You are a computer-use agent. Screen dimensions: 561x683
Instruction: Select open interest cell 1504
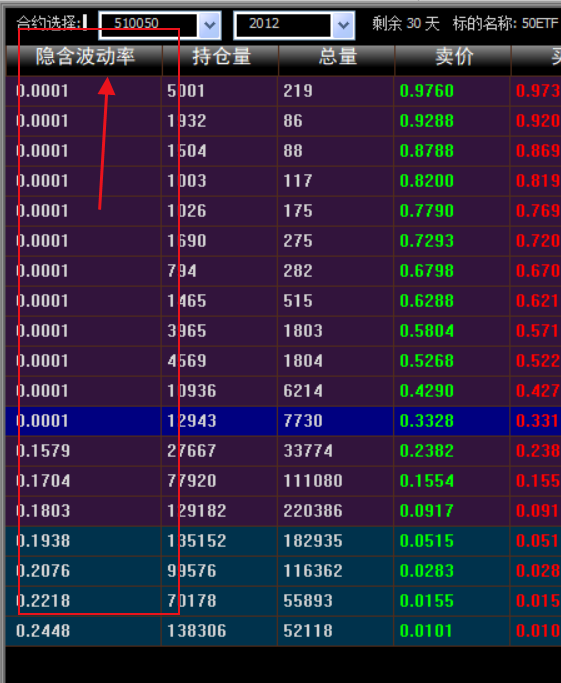coord(187,151)
